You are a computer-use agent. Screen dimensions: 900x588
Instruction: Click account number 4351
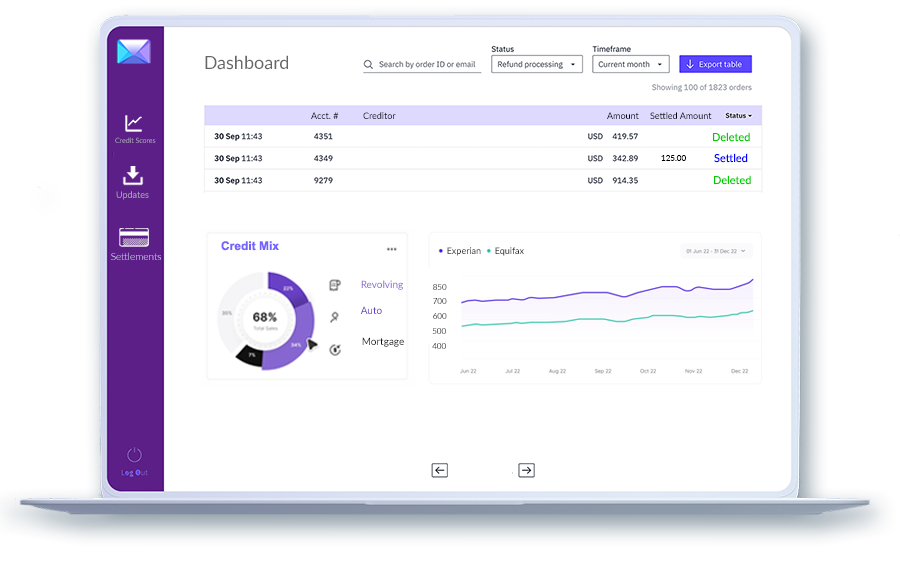(x=323, y=137)
